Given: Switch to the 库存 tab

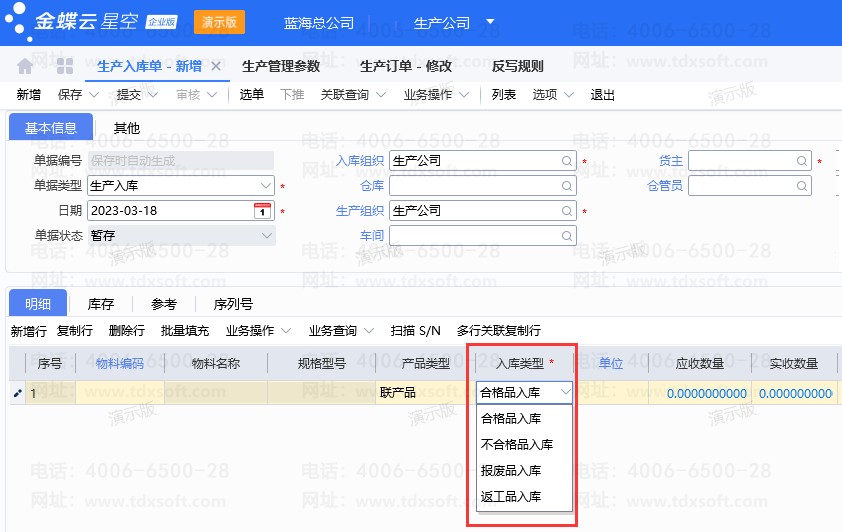Looking at the screenshot, I should (x=101, y=304).
